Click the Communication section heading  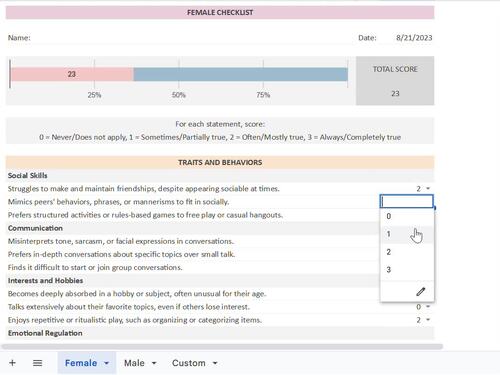click(x=35, y=228)
